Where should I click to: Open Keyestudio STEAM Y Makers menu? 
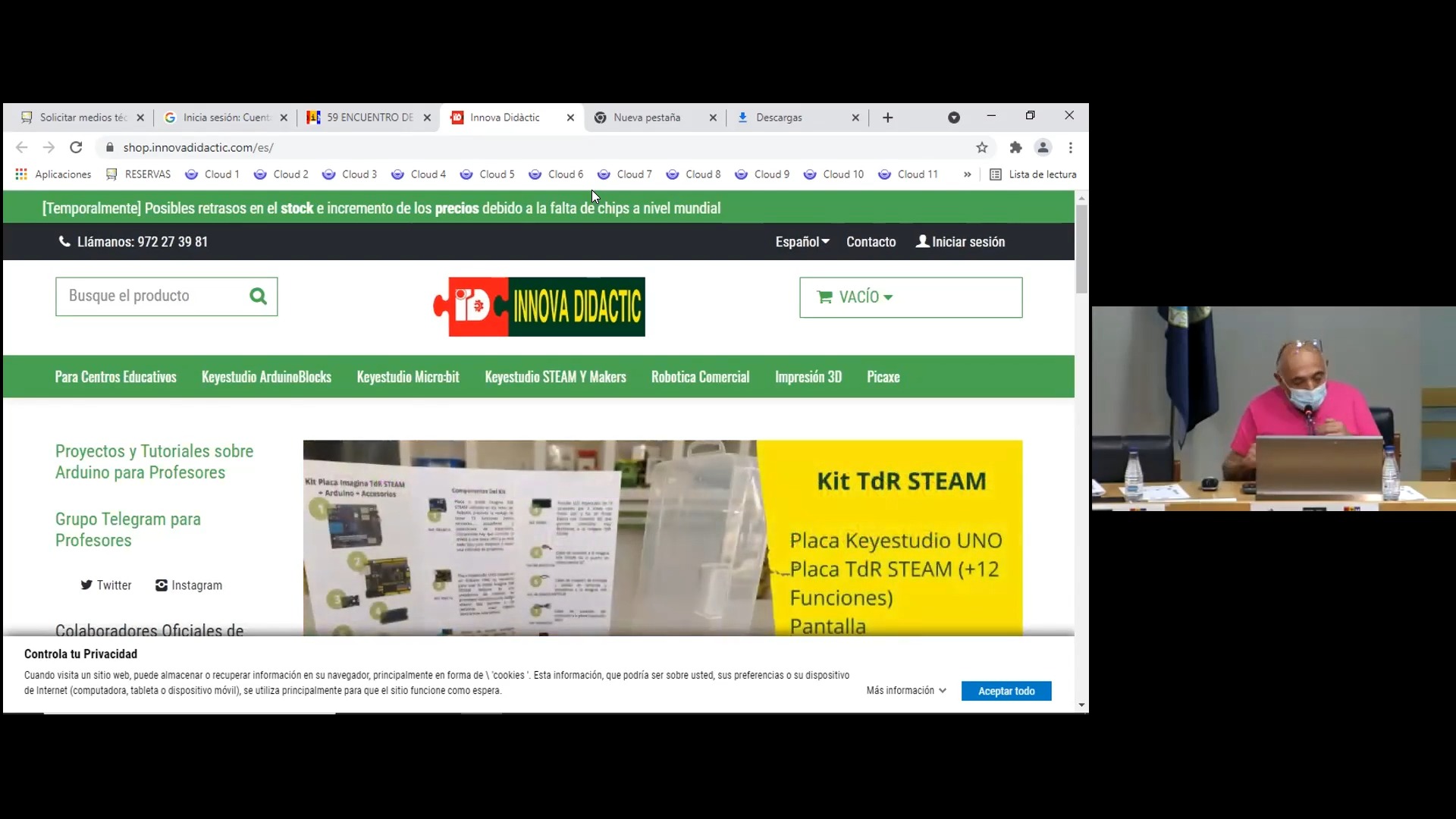[556, 377]
